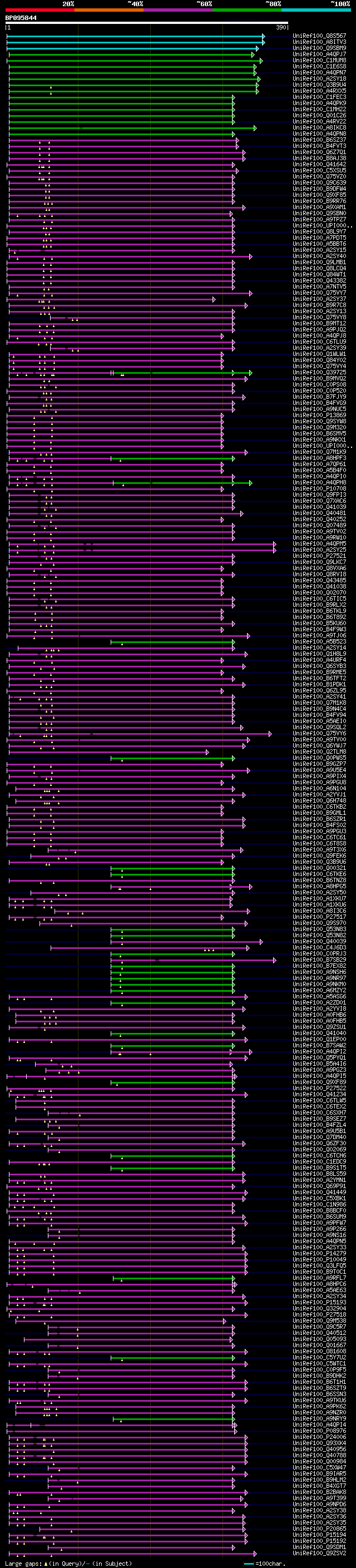The image size is (356, 1568).
Task: Select the UniRef100_Q8L9Y7 label
Action: point(319,231)
